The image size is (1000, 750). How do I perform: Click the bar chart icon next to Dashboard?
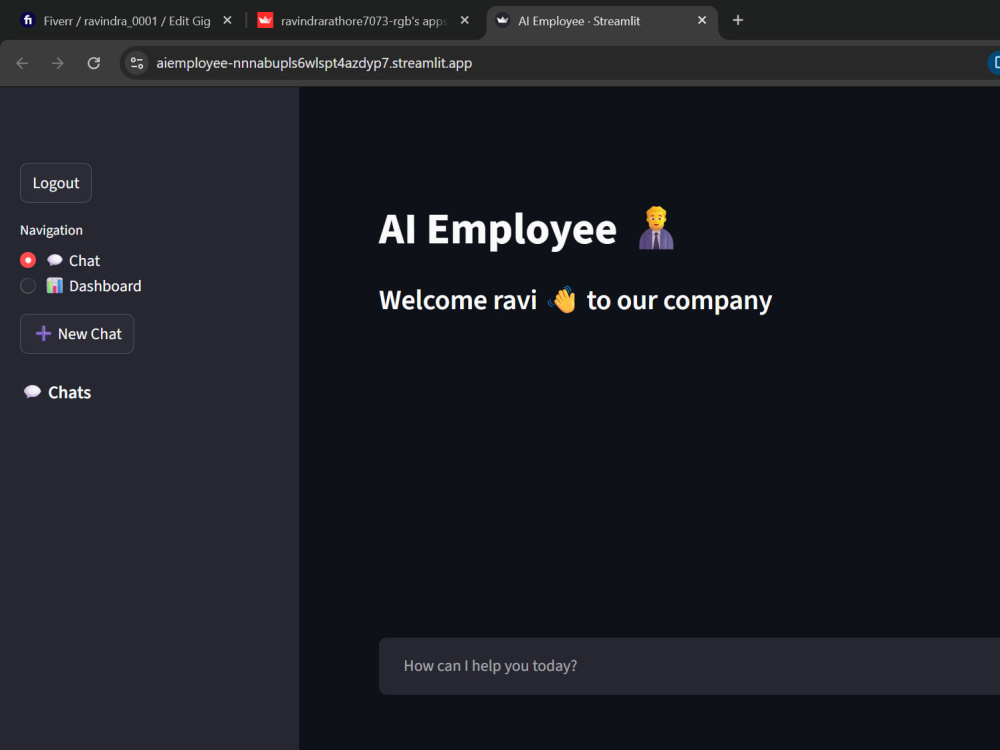(x=55, y=286)
